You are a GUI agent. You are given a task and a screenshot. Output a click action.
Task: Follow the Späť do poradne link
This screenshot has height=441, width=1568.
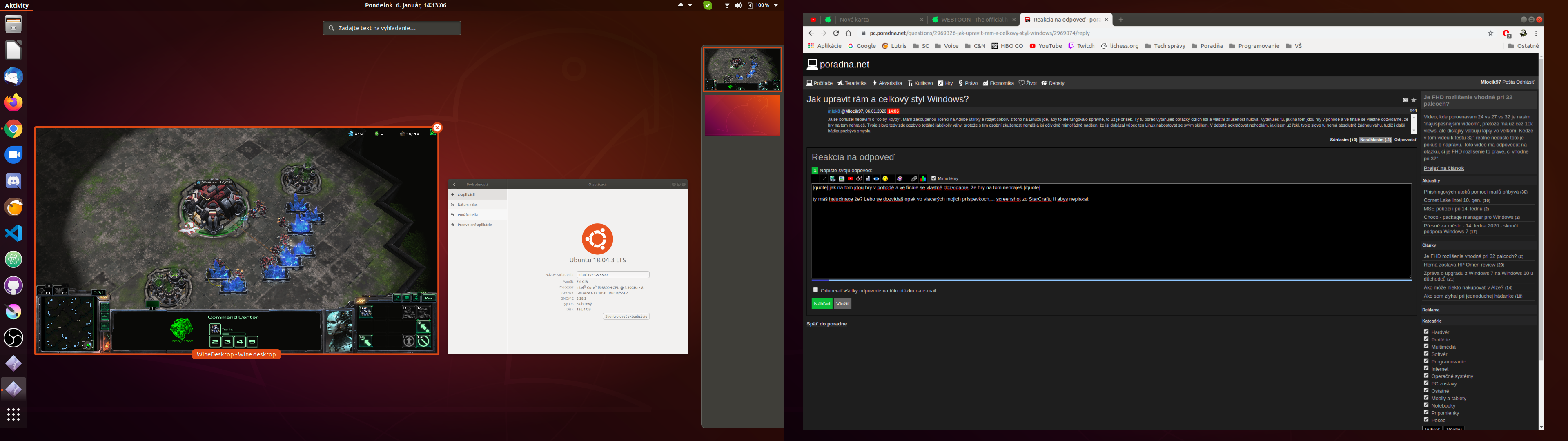click(x=826, y=324)
